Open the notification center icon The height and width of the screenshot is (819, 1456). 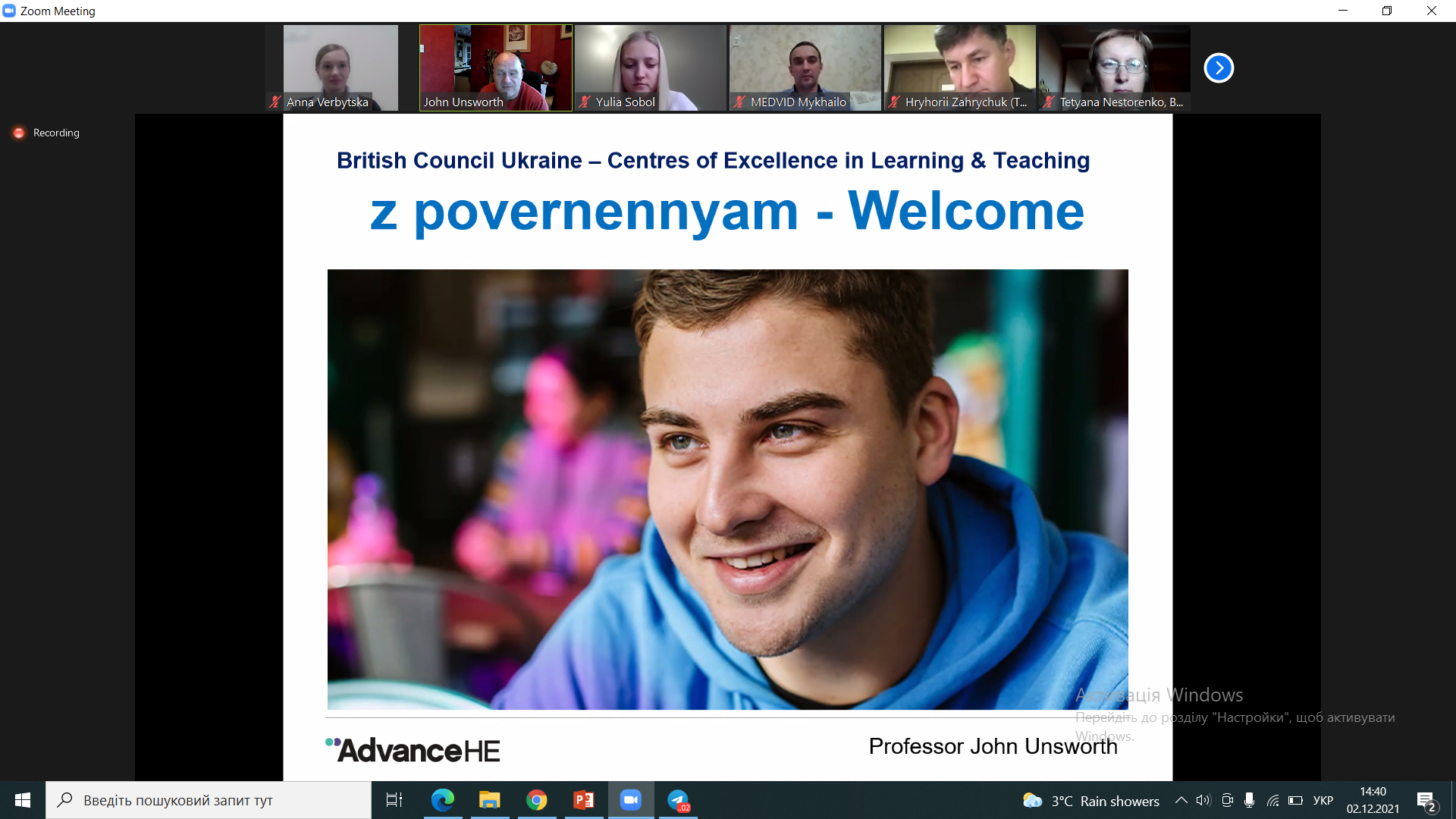click(1426, 801)
